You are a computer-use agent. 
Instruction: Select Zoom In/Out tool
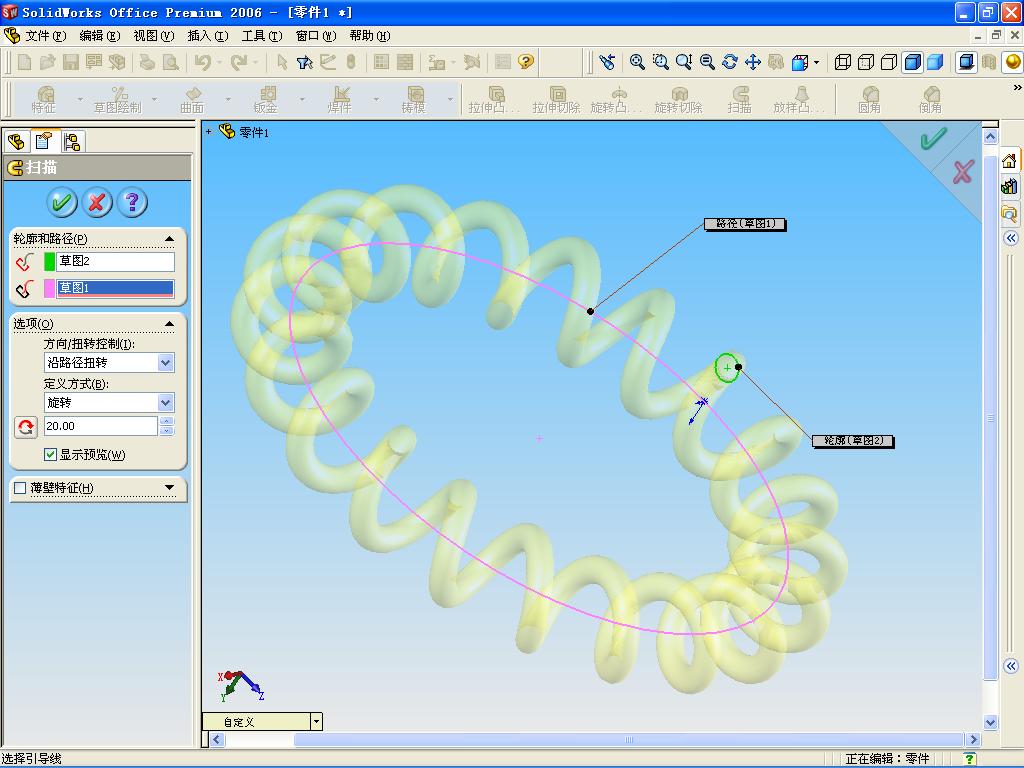tap(684, 62)
